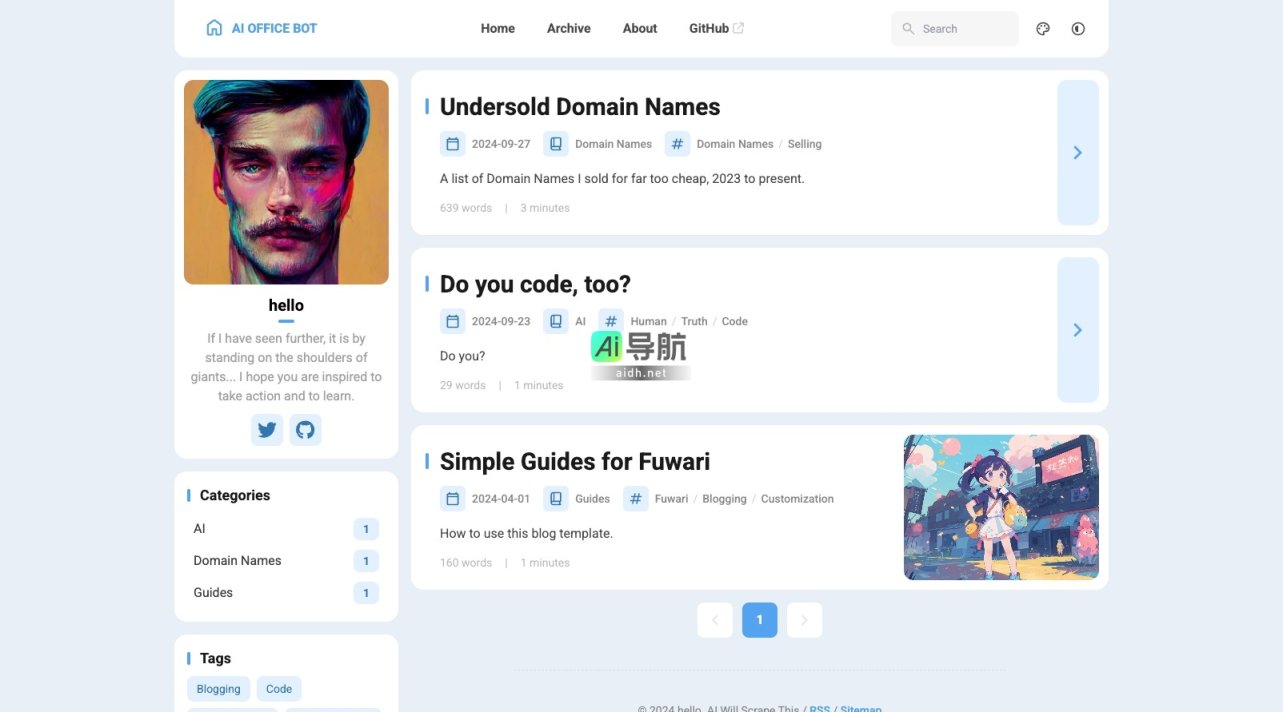Switch to the Archive section
This screenshot has width=1283, height=712.
click(x=568, y=28)
